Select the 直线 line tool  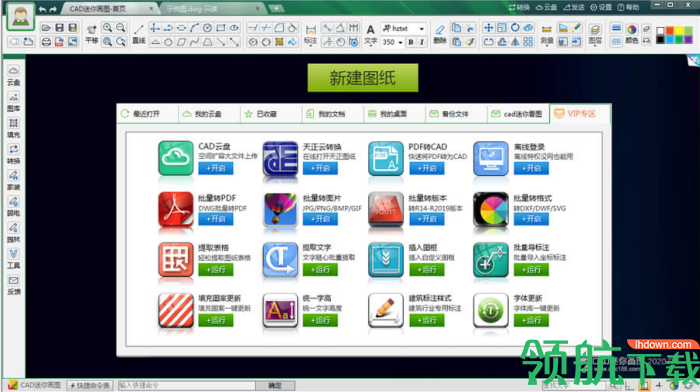(x=139, y=34)
